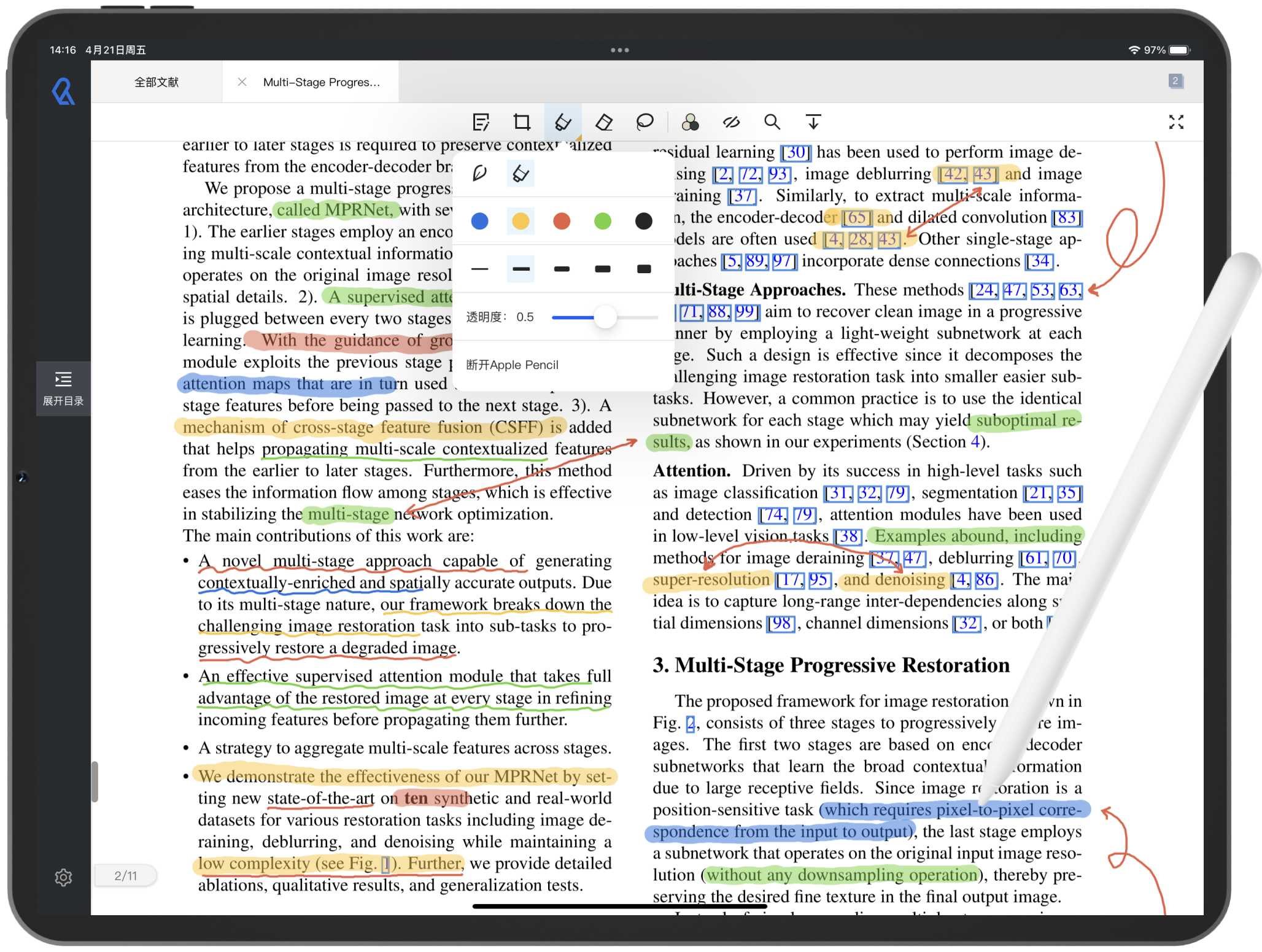
Task: Click the app logo in sidebar
Action: pos(63,92)
